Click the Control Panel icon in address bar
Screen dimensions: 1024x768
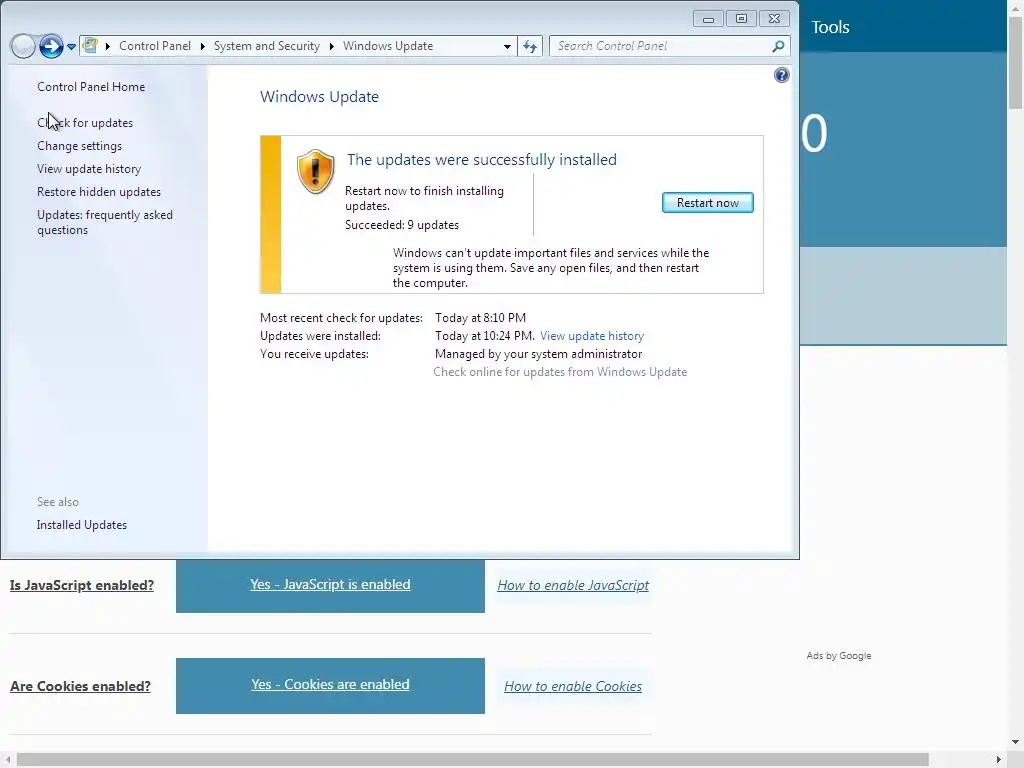click(x=90, y=46)
